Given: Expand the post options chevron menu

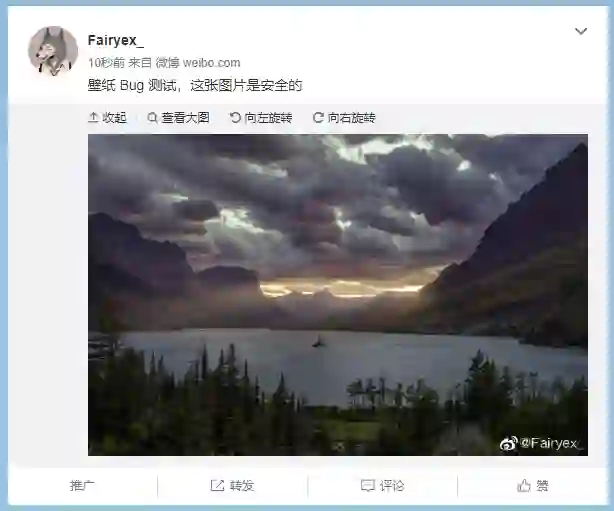Looking at the screenshot, I should 581,31.
